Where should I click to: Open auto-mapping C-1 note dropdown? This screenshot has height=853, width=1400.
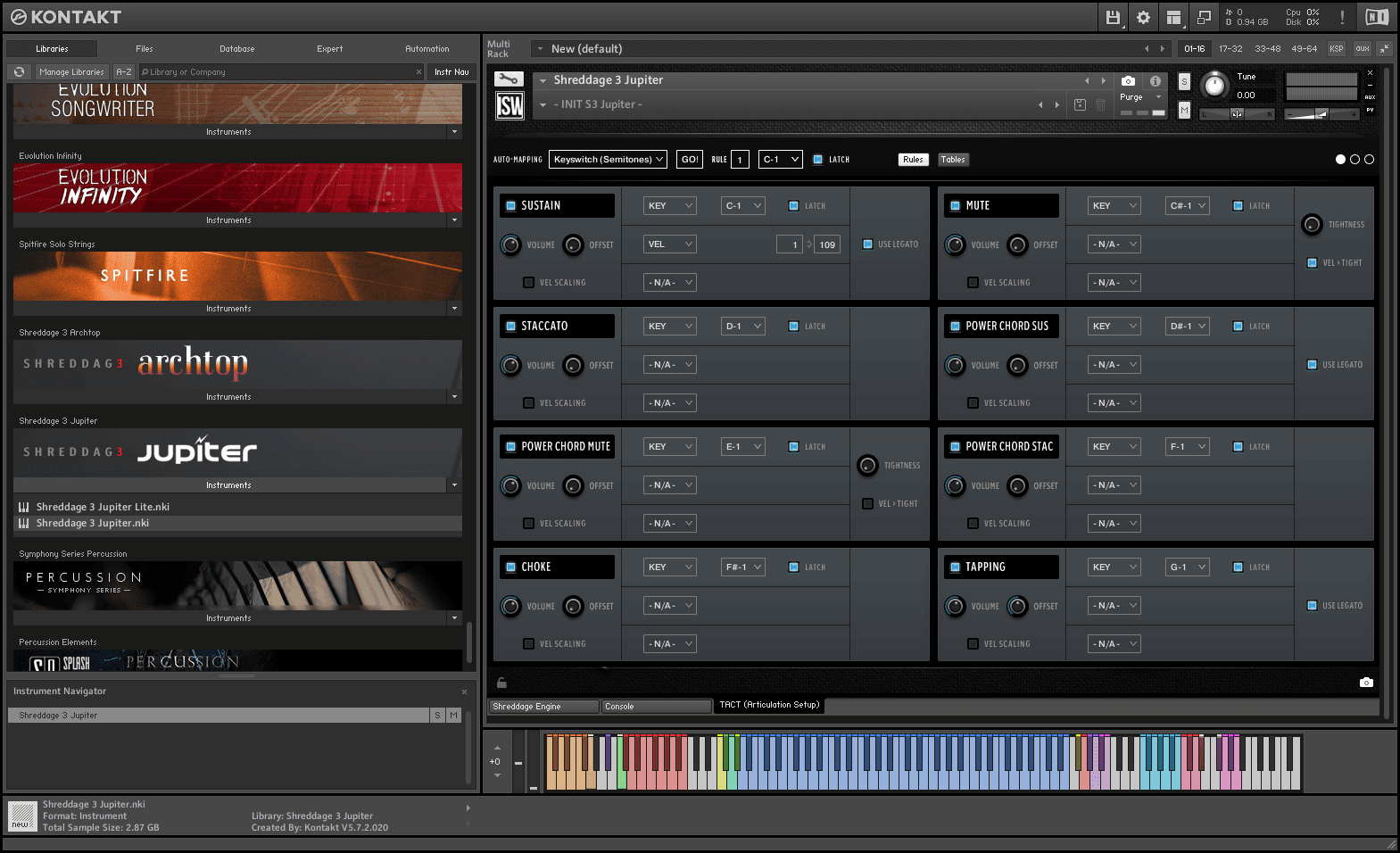[781, 159]
